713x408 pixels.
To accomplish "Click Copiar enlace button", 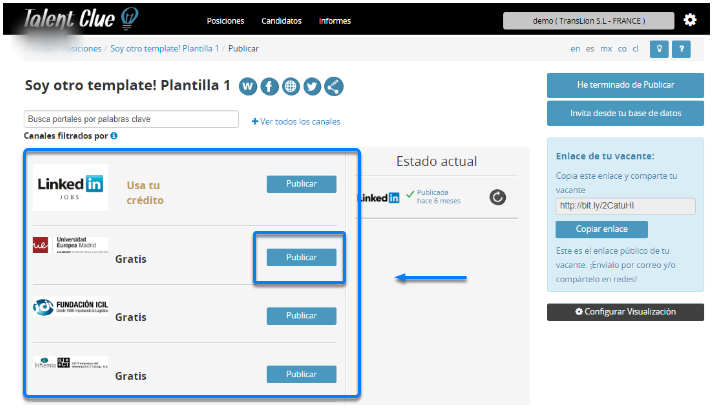I will tap(602, 229).
